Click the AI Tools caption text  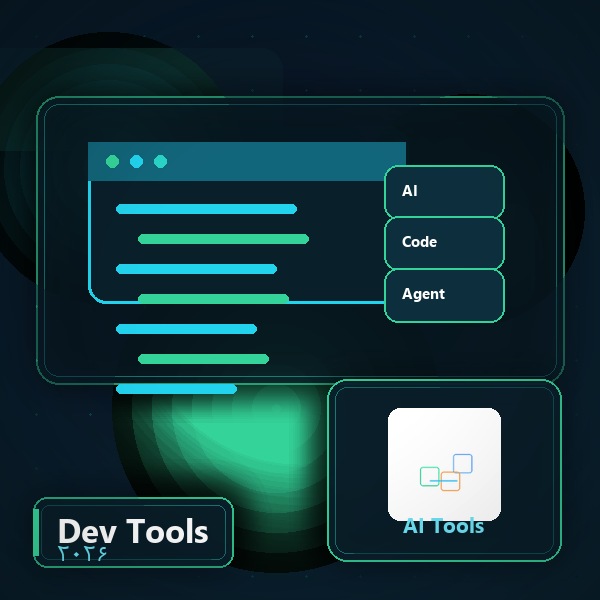coord(444,526)
